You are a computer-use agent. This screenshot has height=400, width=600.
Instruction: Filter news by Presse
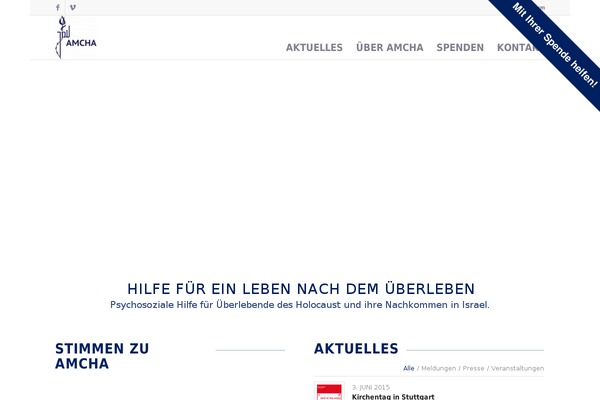[x=473, y=368]
